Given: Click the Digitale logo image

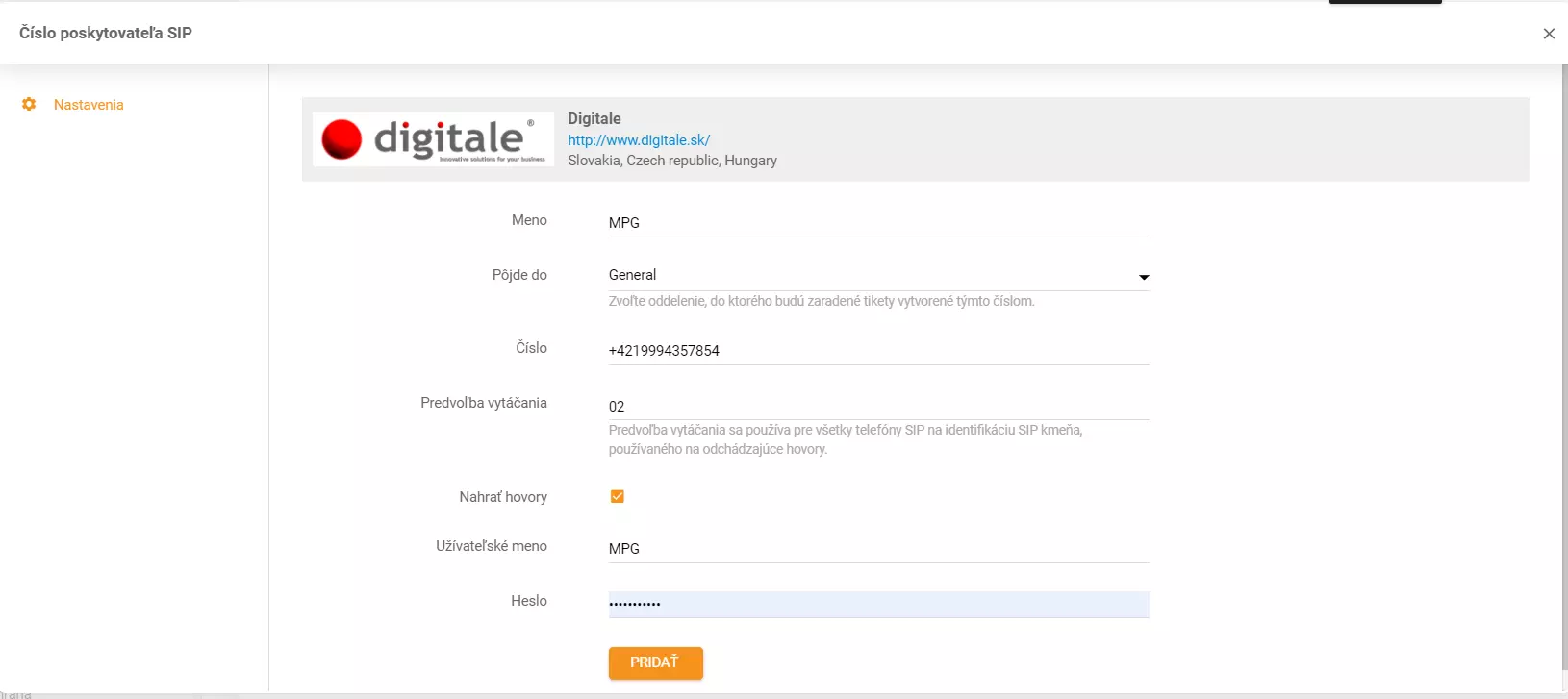Looking at the screenshot, I should click(x=433, y=139).
